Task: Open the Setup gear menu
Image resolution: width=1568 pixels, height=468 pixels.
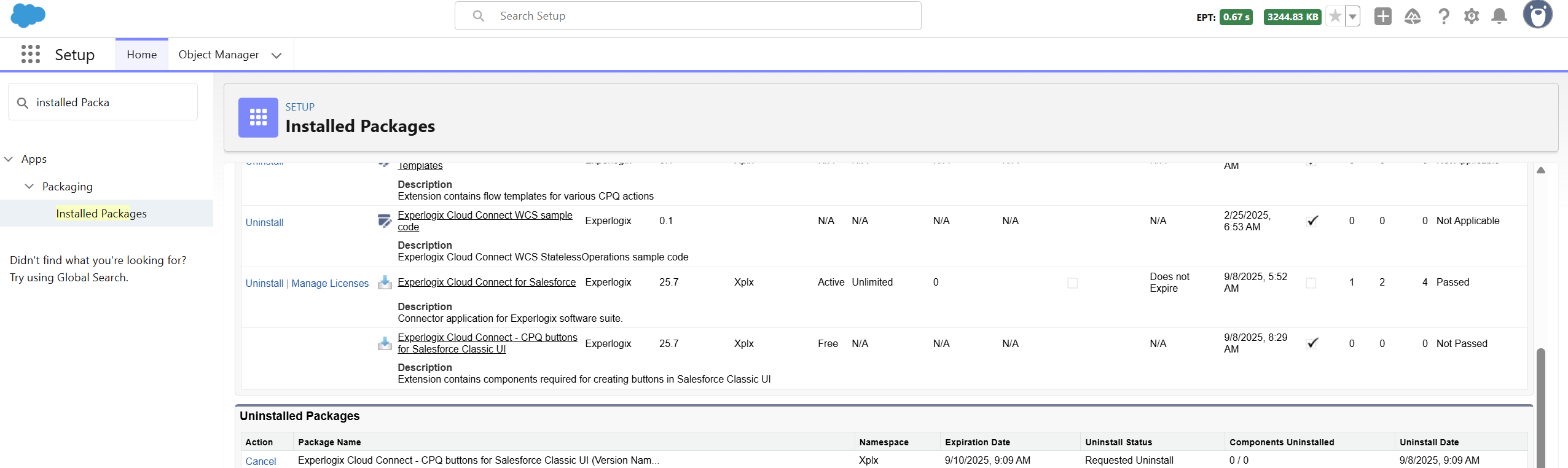Action: (x=1472, y=17)
